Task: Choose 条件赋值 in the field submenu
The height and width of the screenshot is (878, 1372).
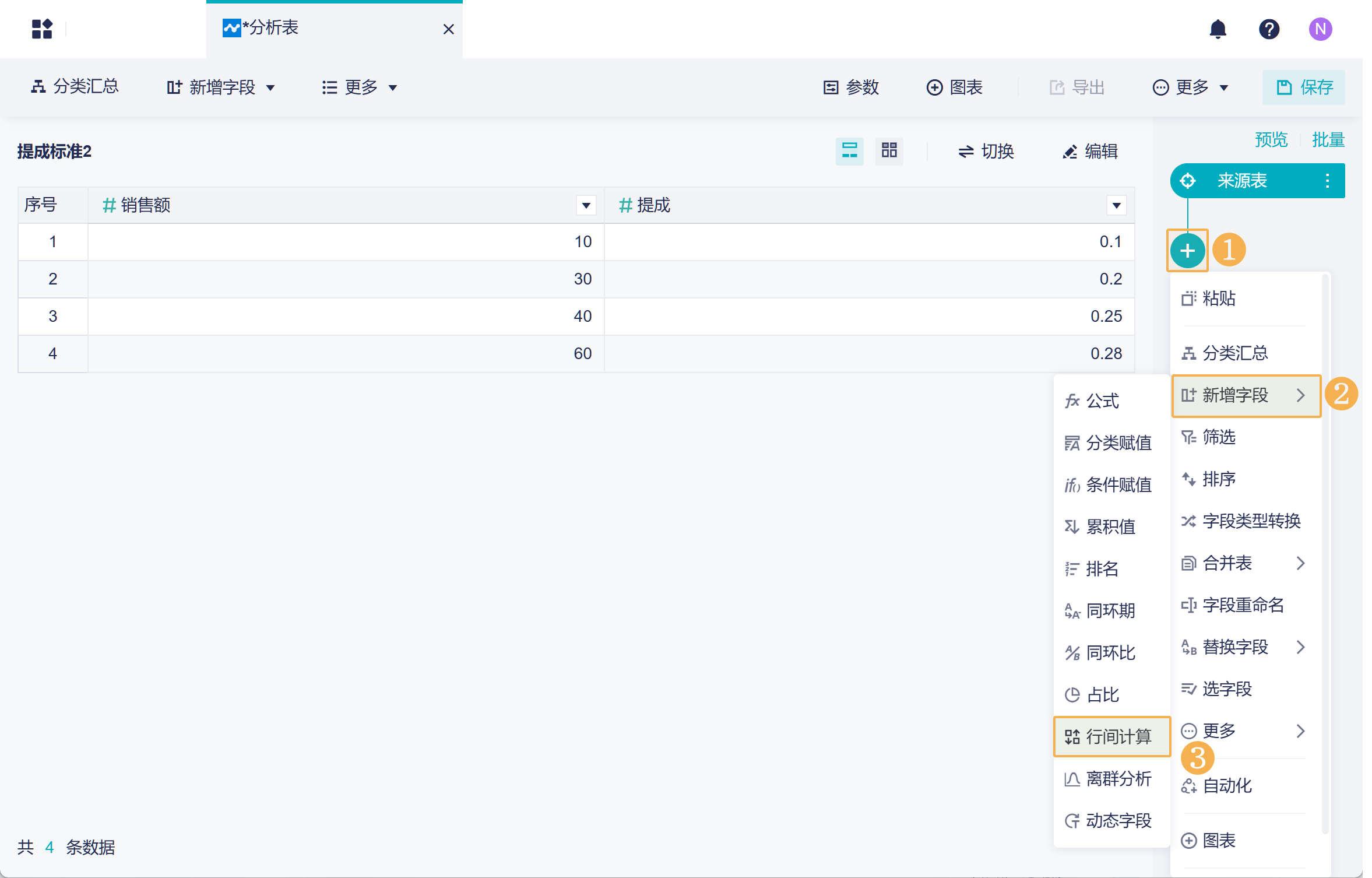Action: [1111, 485]
